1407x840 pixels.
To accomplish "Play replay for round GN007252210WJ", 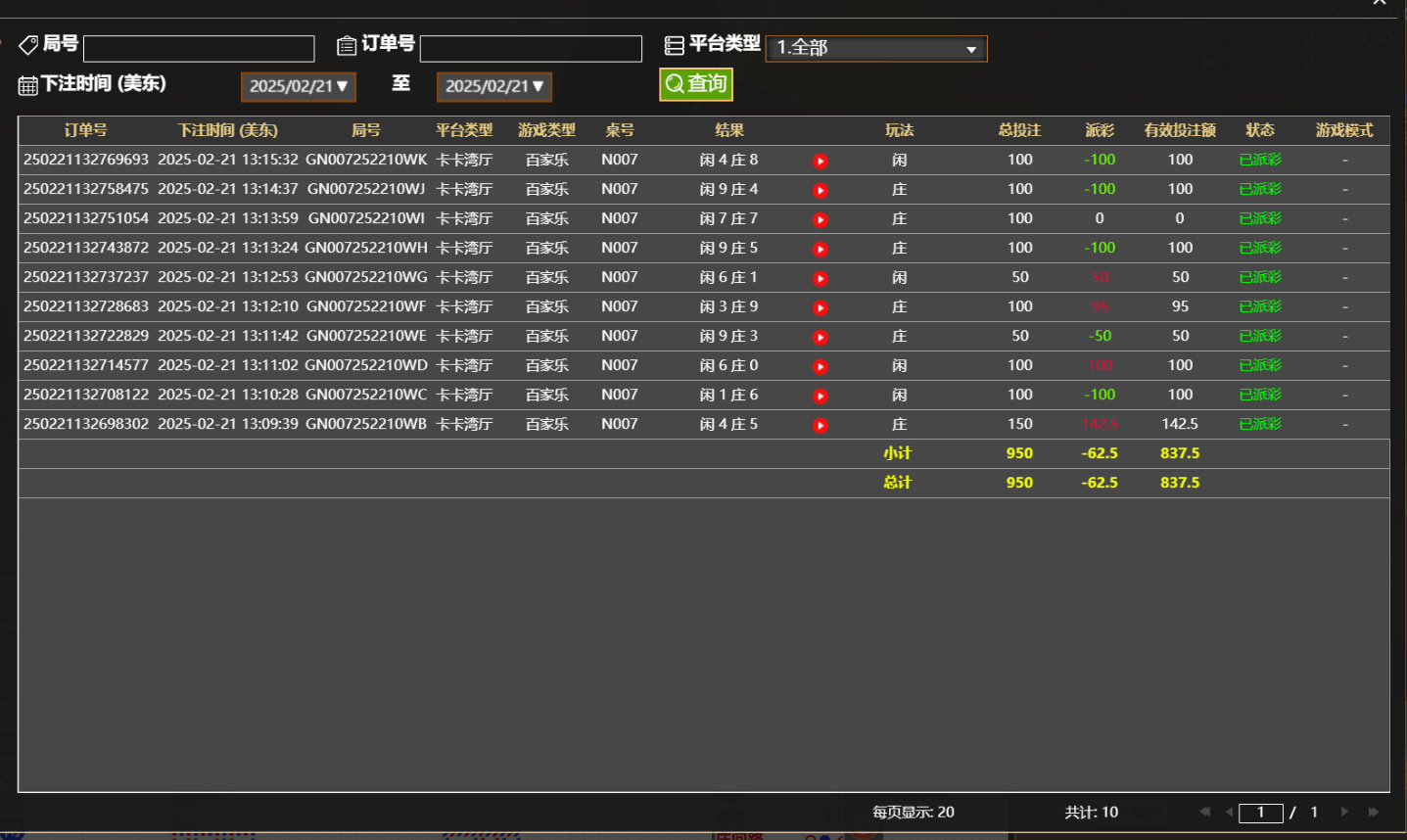I will [821, 190].
